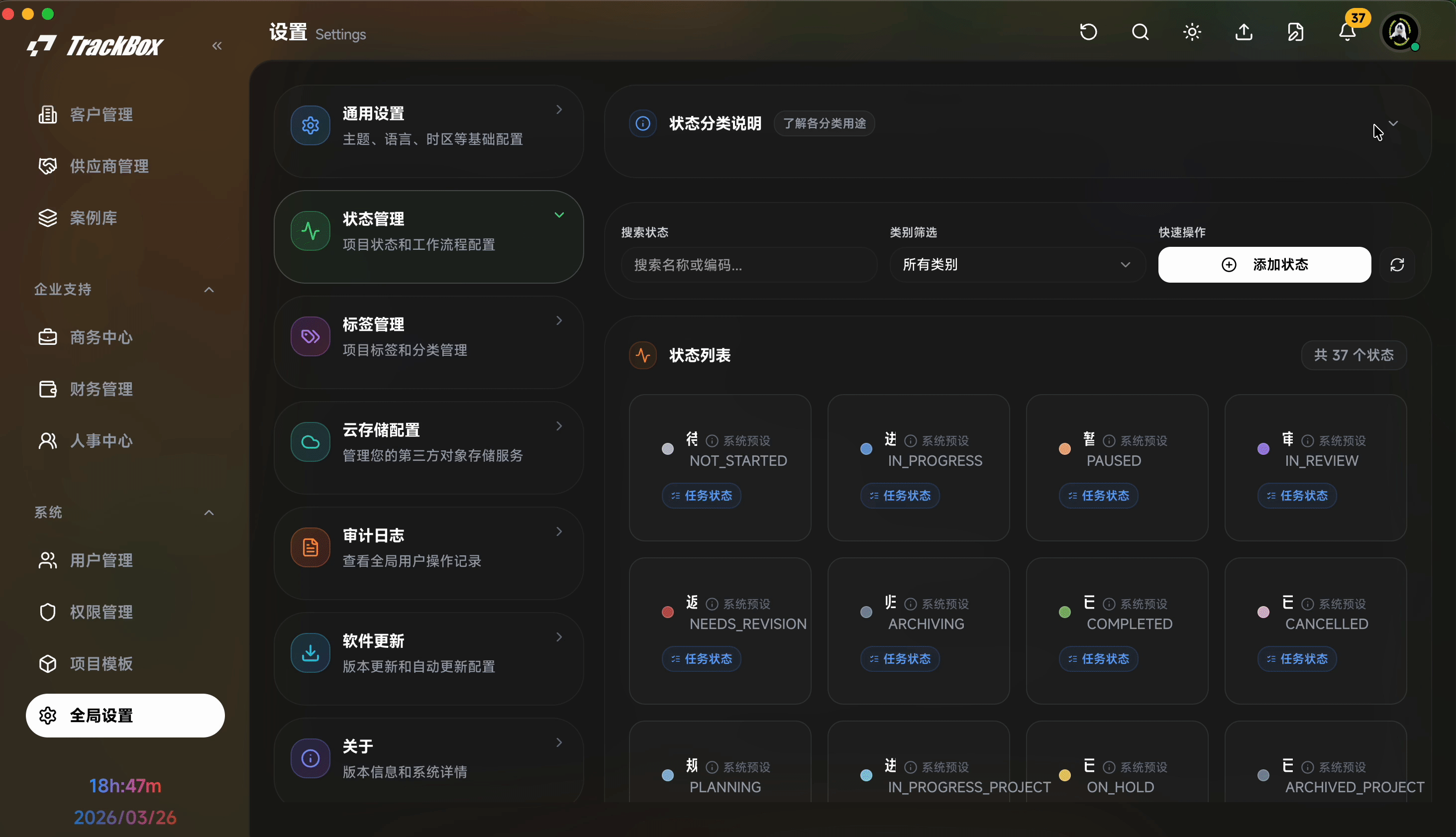
Task: Open notifications bell with 37 badge
Action: click(1348, 32)
